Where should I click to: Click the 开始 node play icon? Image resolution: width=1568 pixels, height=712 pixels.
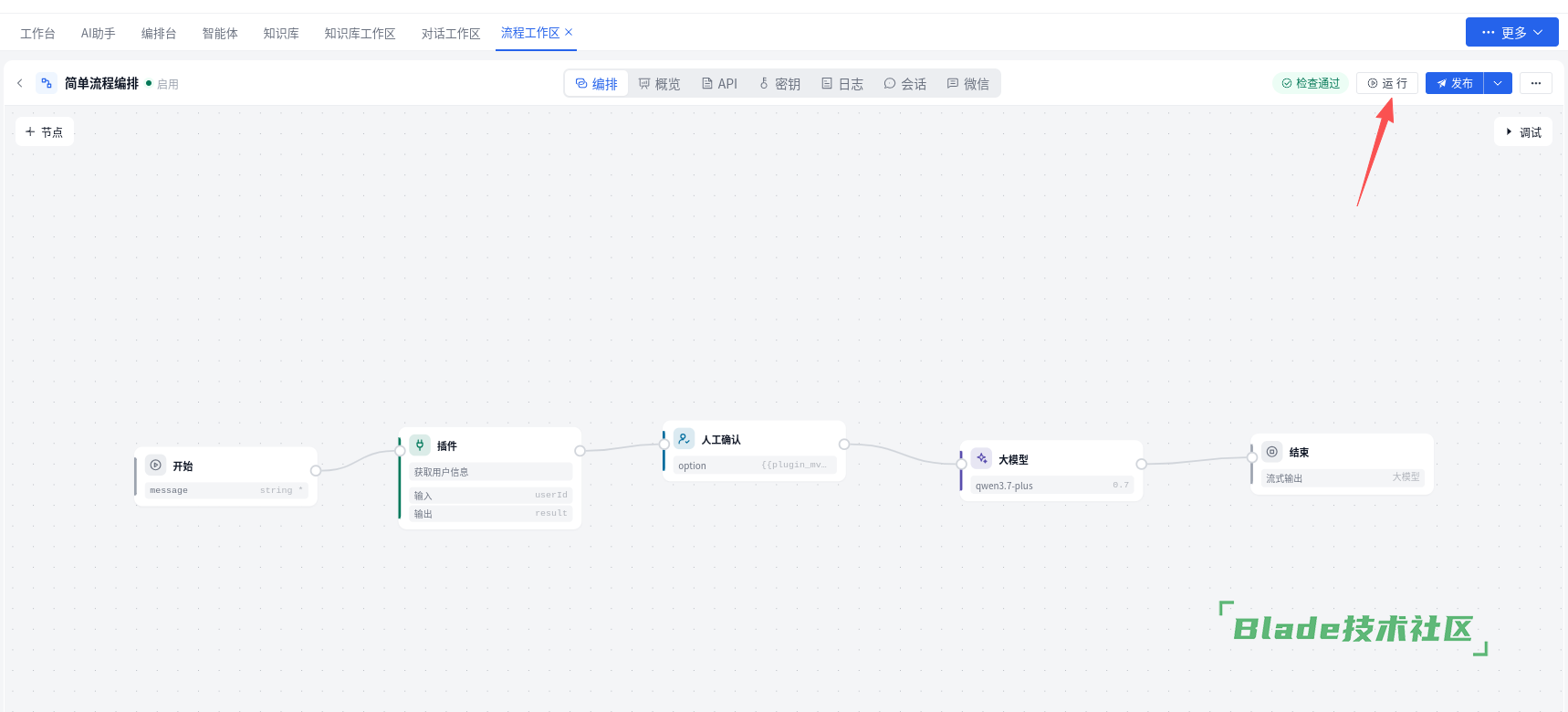pos(156,466)
